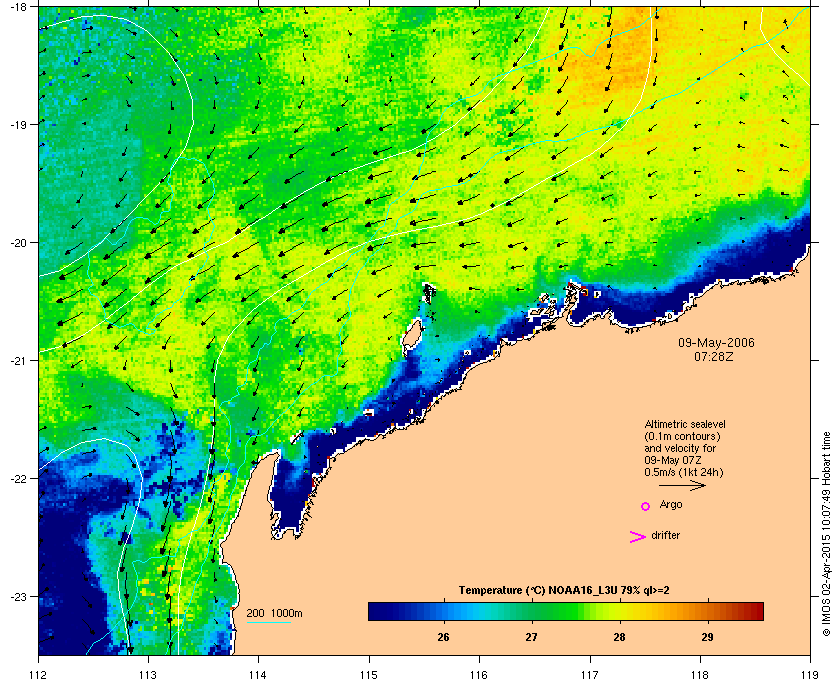Image resolution: width=840 pixels, height=680 pixels.
Task: Click the '(0.1m contours)' legend line
Action: click(682, 436)
